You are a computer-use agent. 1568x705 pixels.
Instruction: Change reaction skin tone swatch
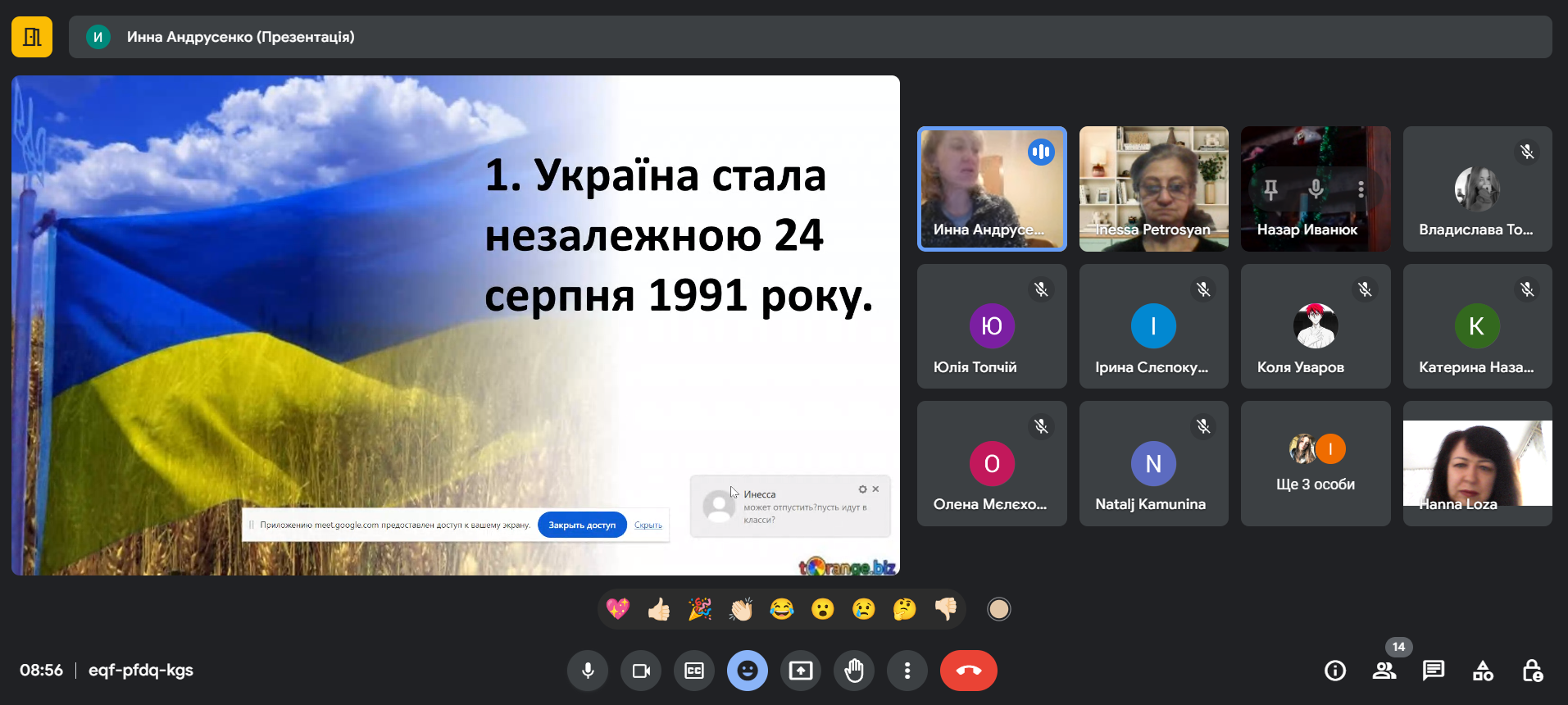[998, 609]
